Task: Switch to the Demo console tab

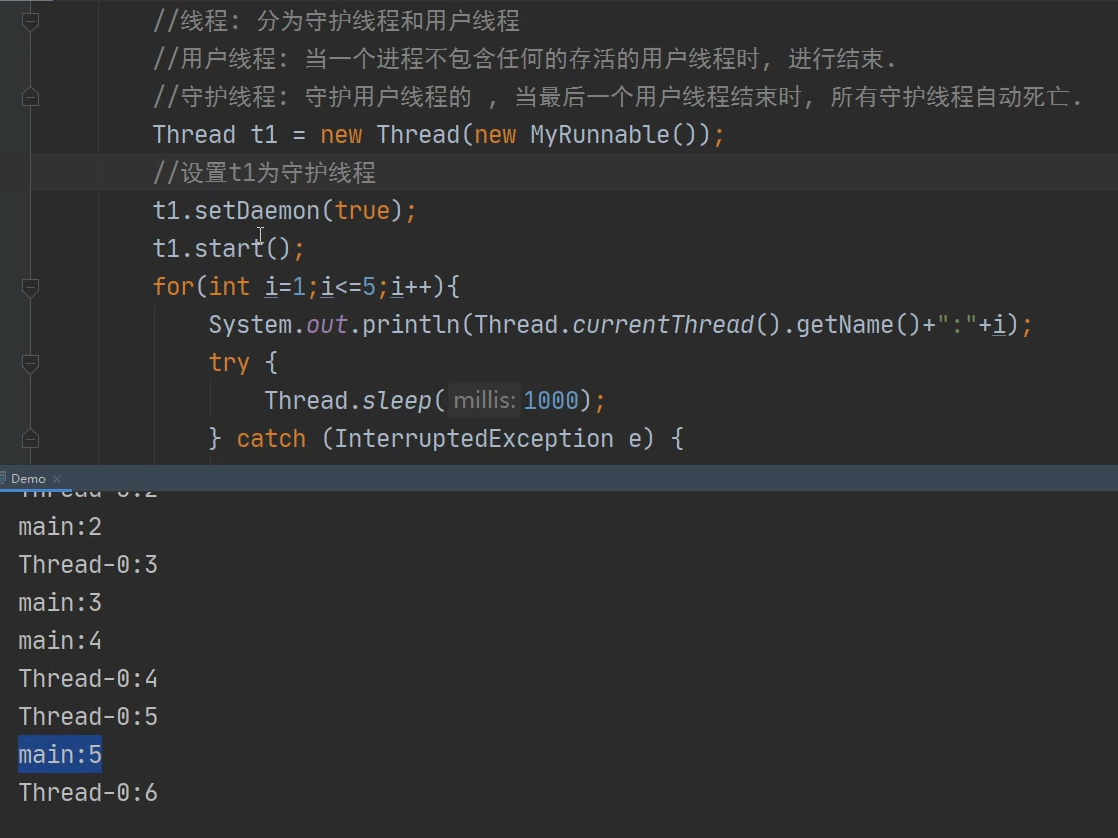Action: [28, 478]
